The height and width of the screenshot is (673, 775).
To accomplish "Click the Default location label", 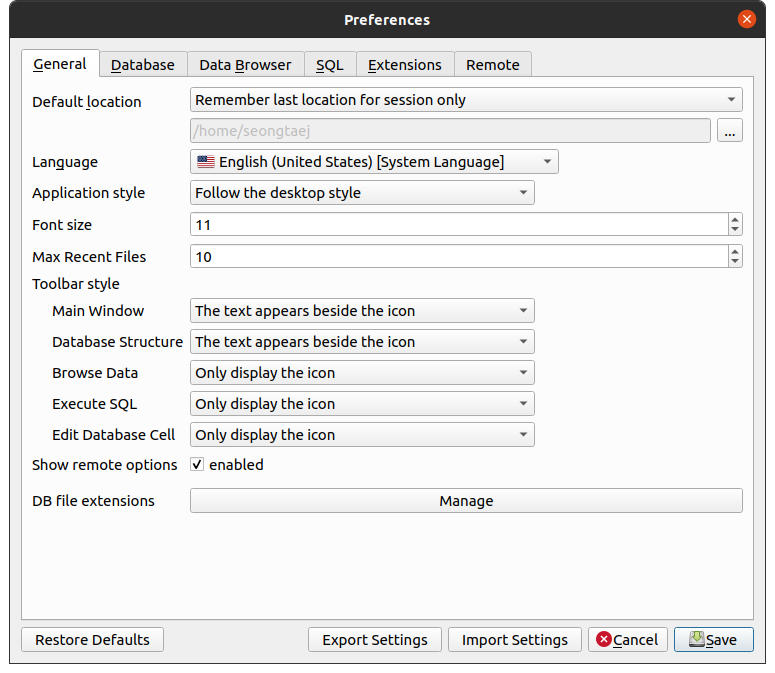I will point(87,102).
